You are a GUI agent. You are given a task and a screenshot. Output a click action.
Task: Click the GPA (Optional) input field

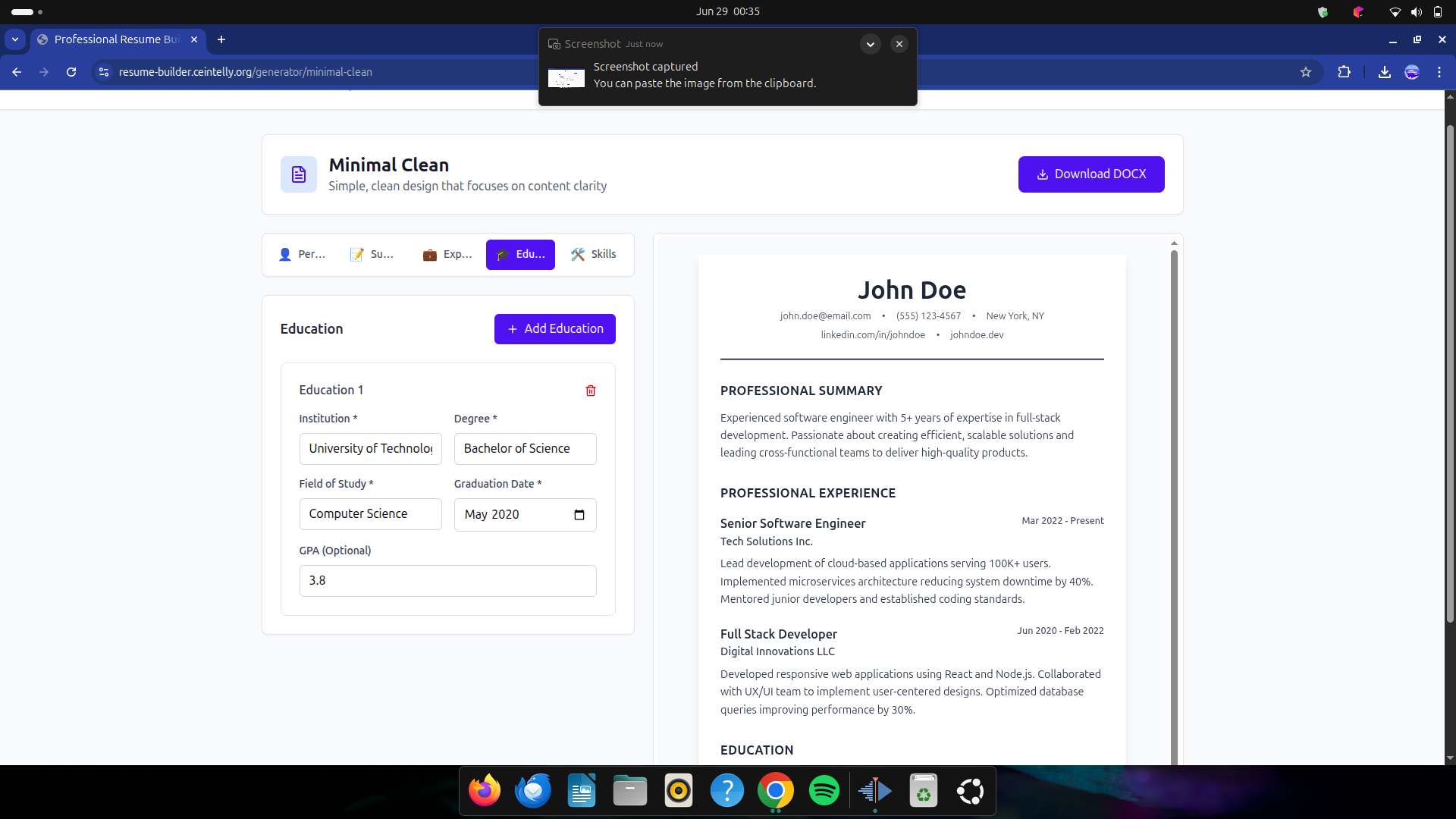click(447, 581)
